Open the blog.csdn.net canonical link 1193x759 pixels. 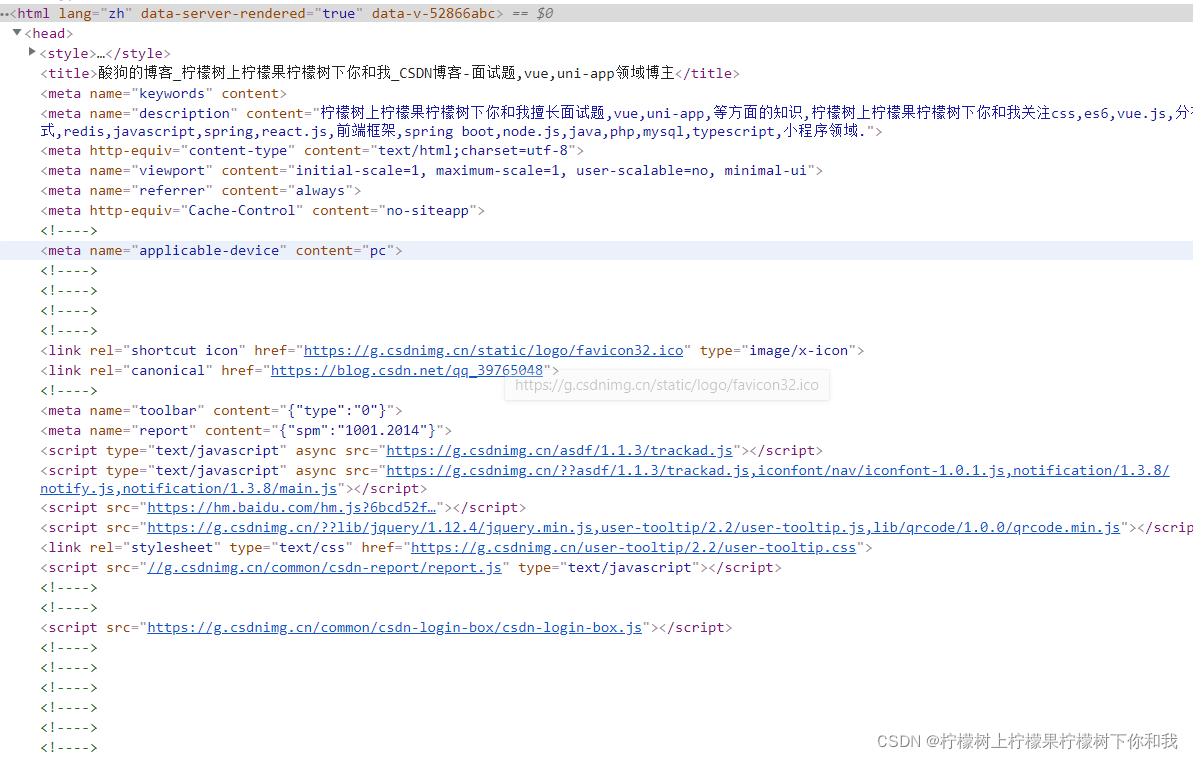407,370
